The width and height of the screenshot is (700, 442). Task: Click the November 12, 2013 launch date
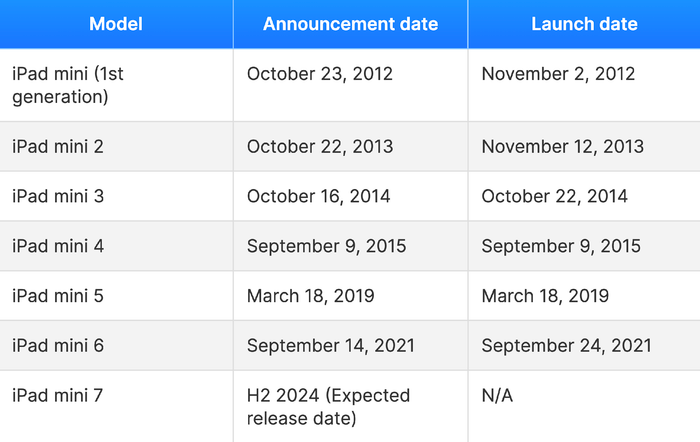pyautogui.click(x=562, y=146)
